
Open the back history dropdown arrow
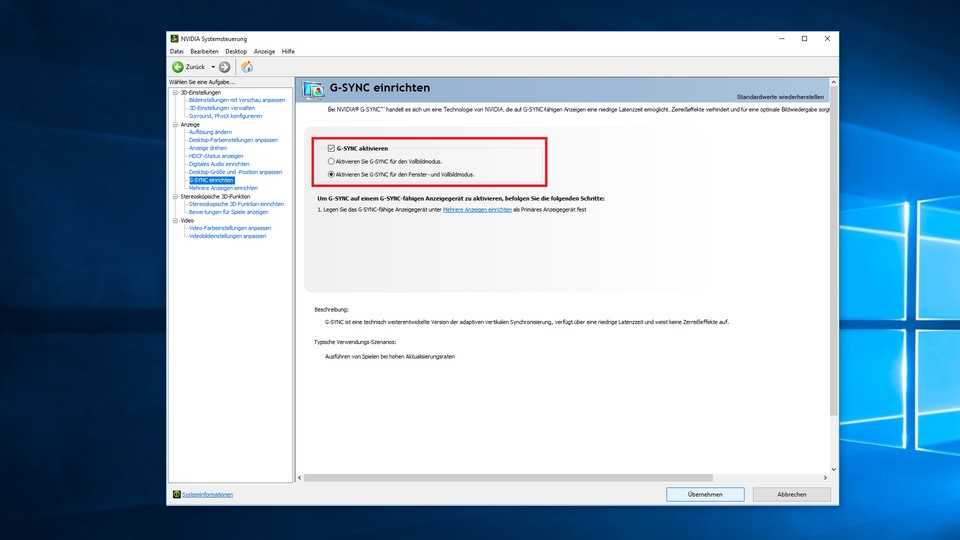(x=213, y=67)
